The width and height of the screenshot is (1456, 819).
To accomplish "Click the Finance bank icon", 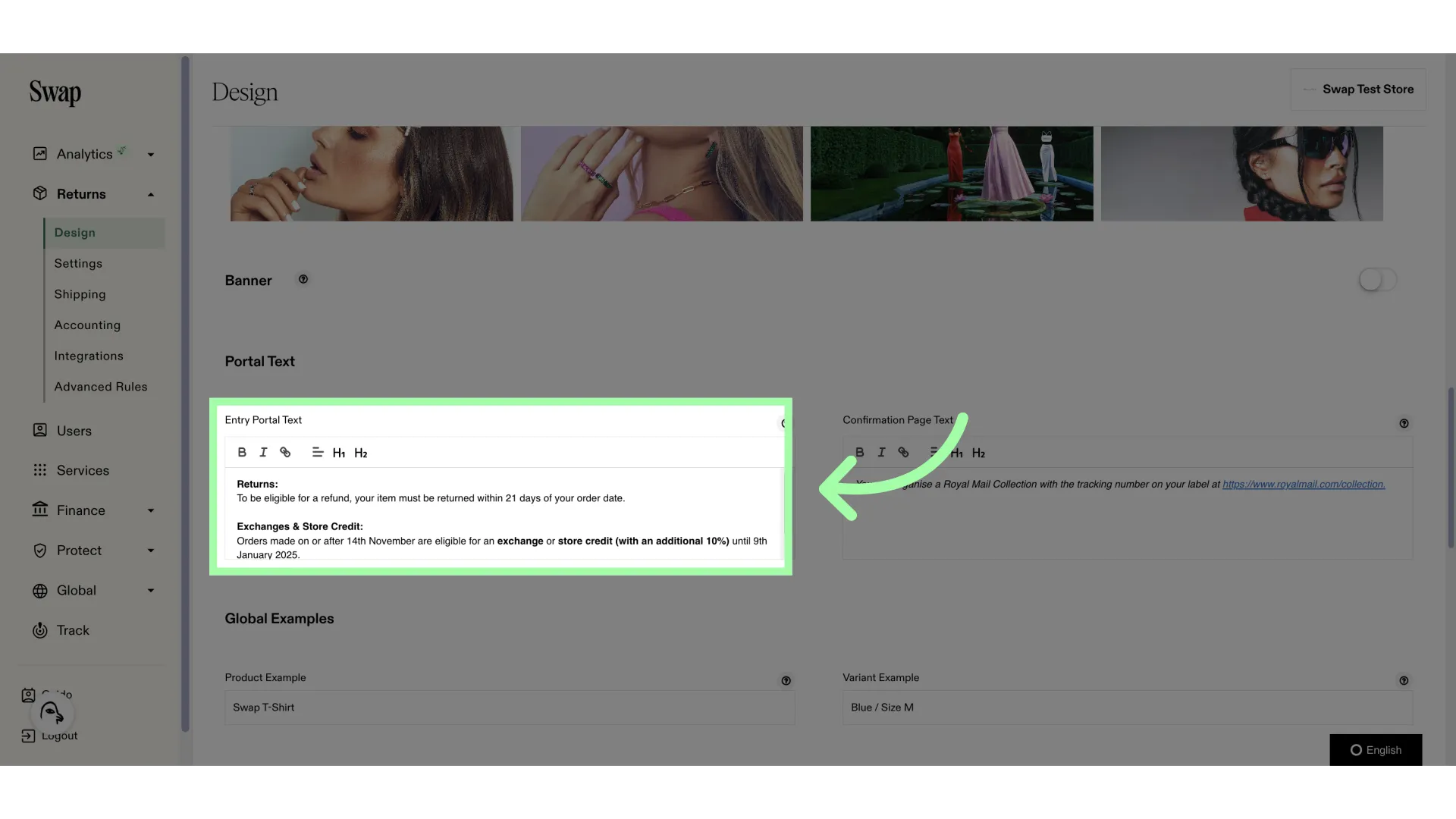I will 40,510.
